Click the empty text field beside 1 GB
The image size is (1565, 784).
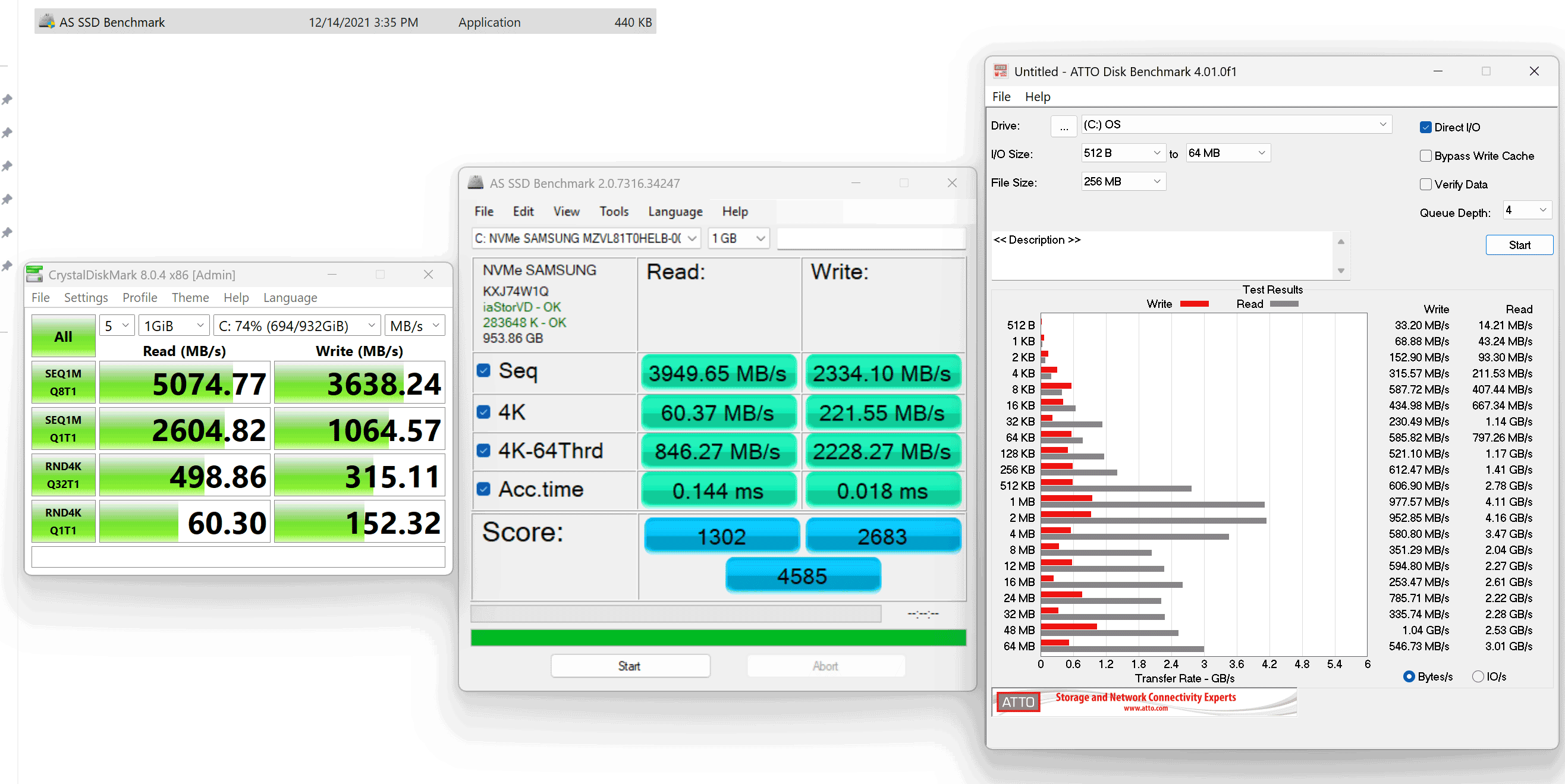pyautogui.click(x=871, y=238)
